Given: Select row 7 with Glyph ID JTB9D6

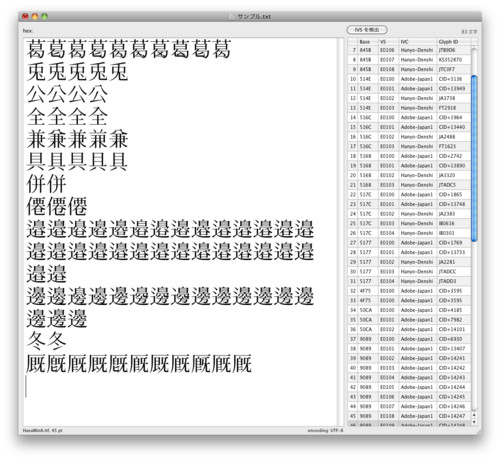Looking at the screenshot, I should point(409,50).
